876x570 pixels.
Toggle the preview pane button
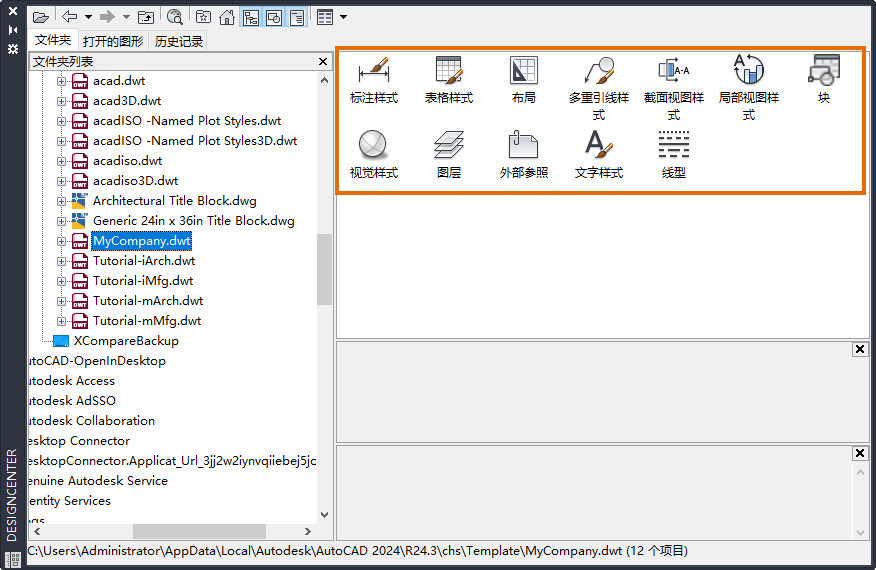click(274, 17)
